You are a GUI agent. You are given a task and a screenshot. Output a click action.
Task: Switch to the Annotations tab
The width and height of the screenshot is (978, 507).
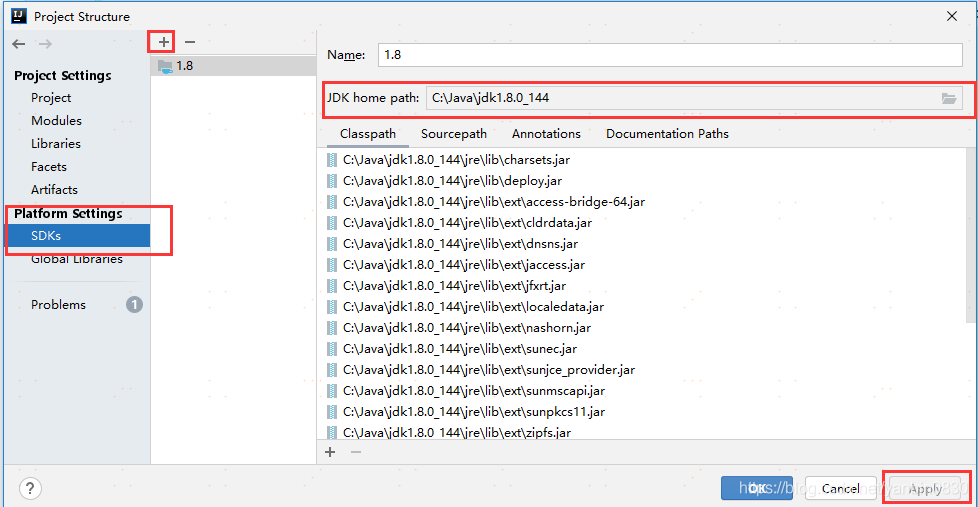point(546,133)
